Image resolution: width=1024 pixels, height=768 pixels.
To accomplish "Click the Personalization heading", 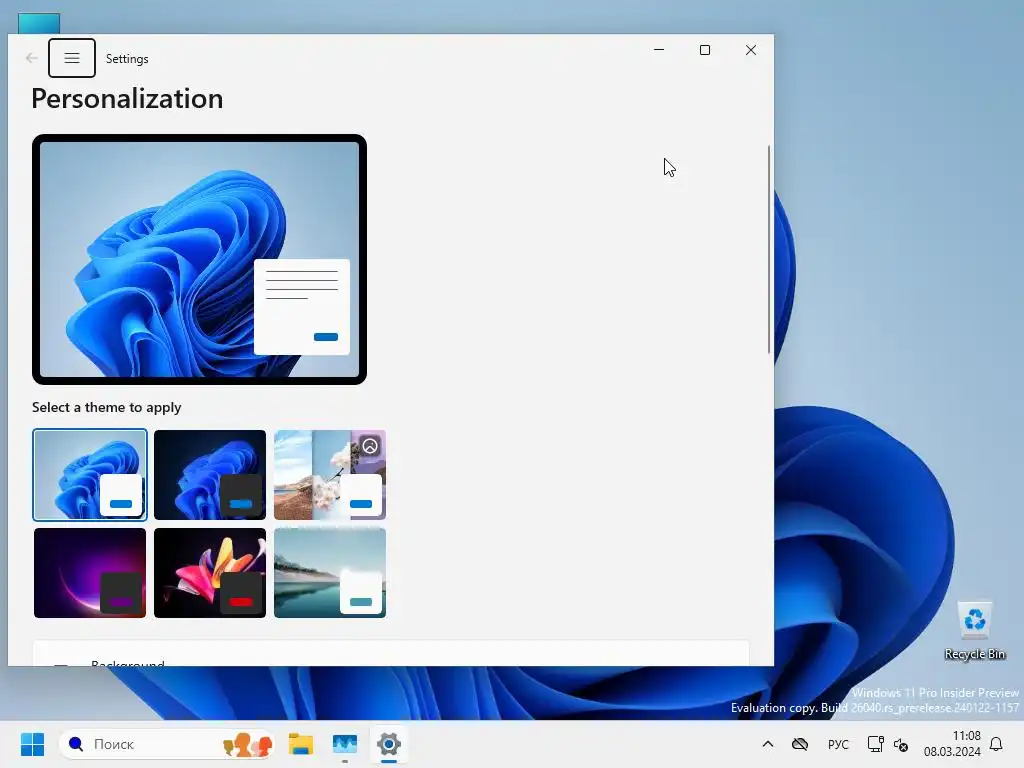I will 127,99.
